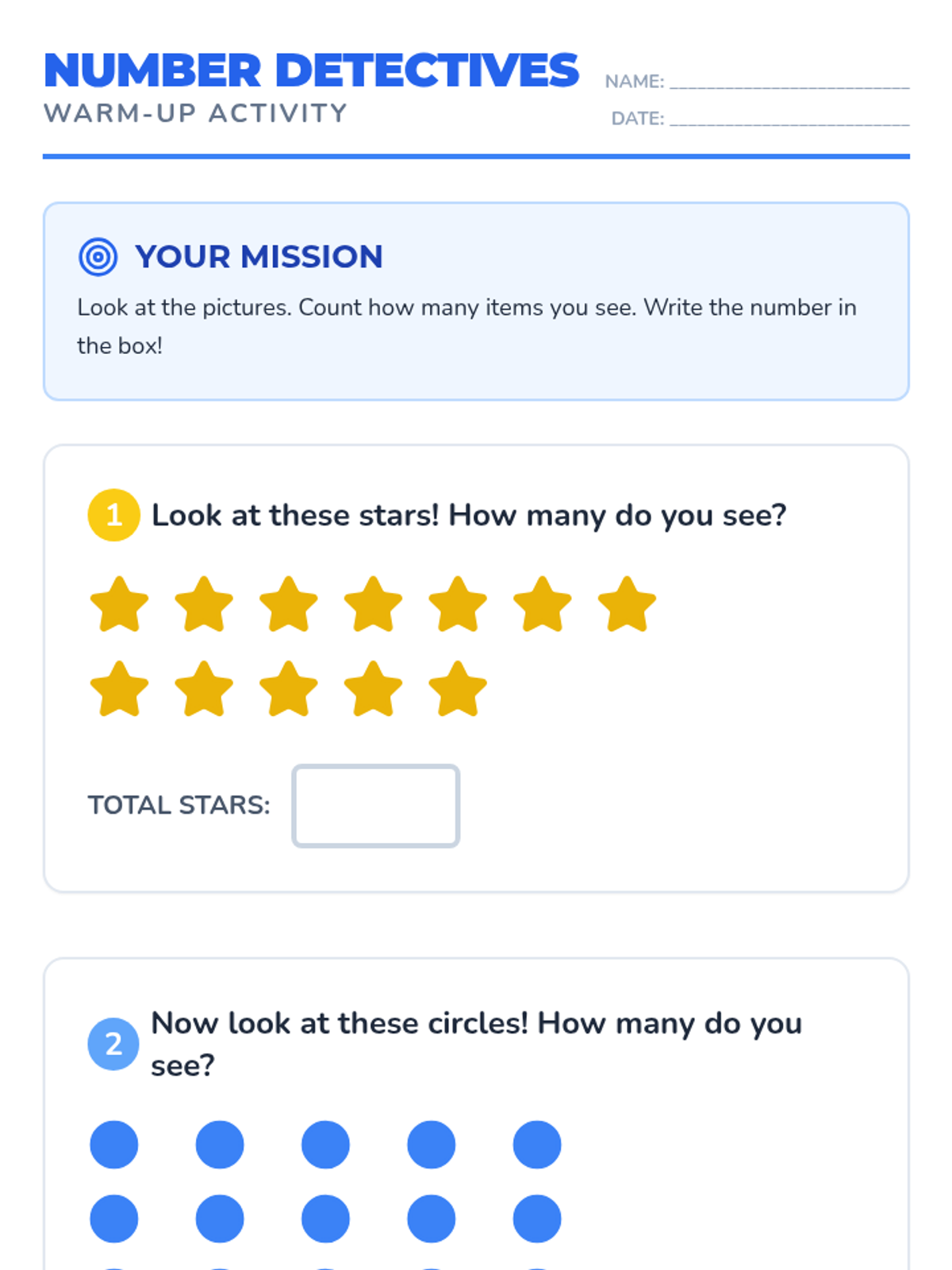Click the blue number 2 badge

coord(114,1044)
